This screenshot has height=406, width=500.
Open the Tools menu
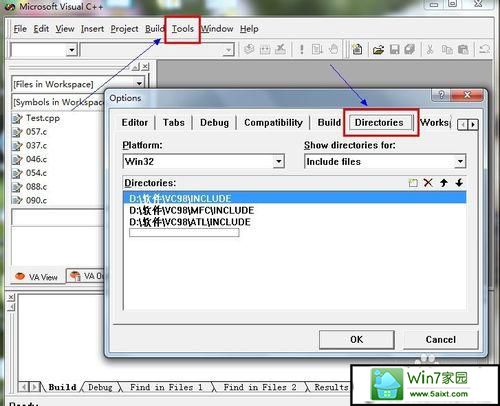tap(183, 29)
